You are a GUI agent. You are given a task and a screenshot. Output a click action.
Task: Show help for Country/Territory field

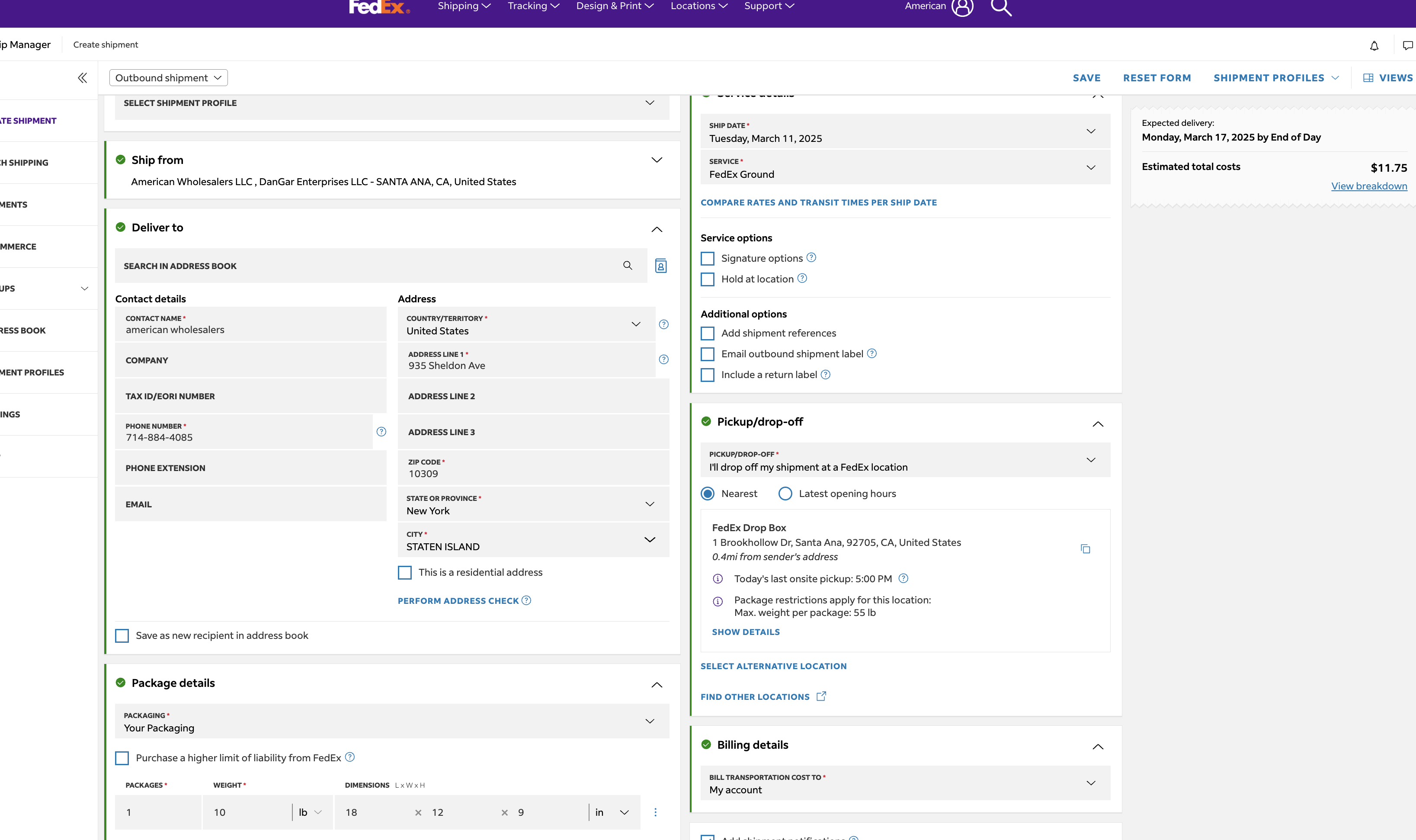[x=664, y=324]
